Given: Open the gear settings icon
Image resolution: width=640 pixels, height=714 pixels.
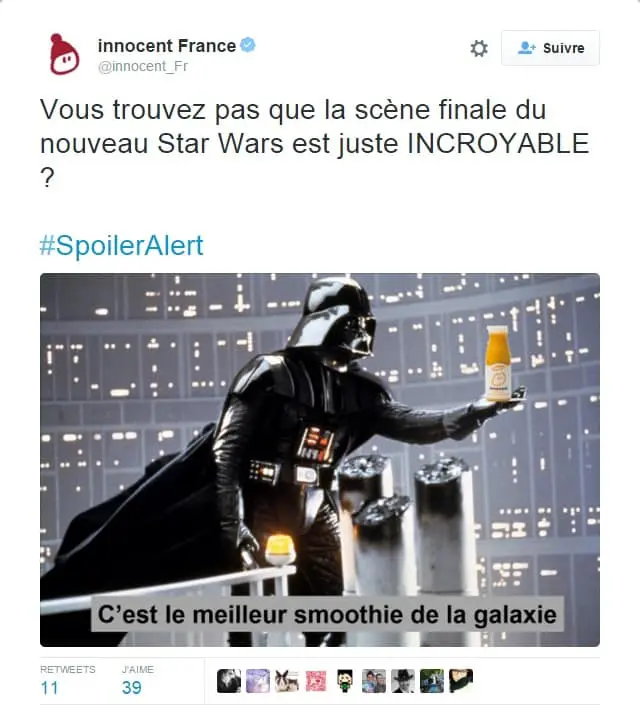Looking at the screenshot, I should [x=479, y=48].
